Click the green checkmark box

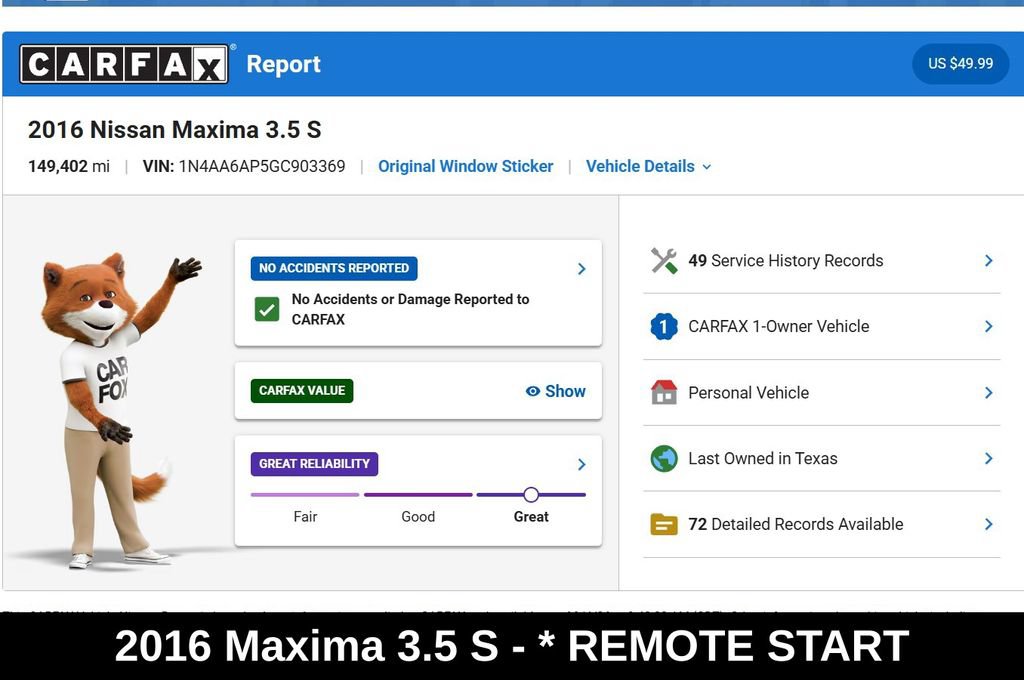pos(266,309)
